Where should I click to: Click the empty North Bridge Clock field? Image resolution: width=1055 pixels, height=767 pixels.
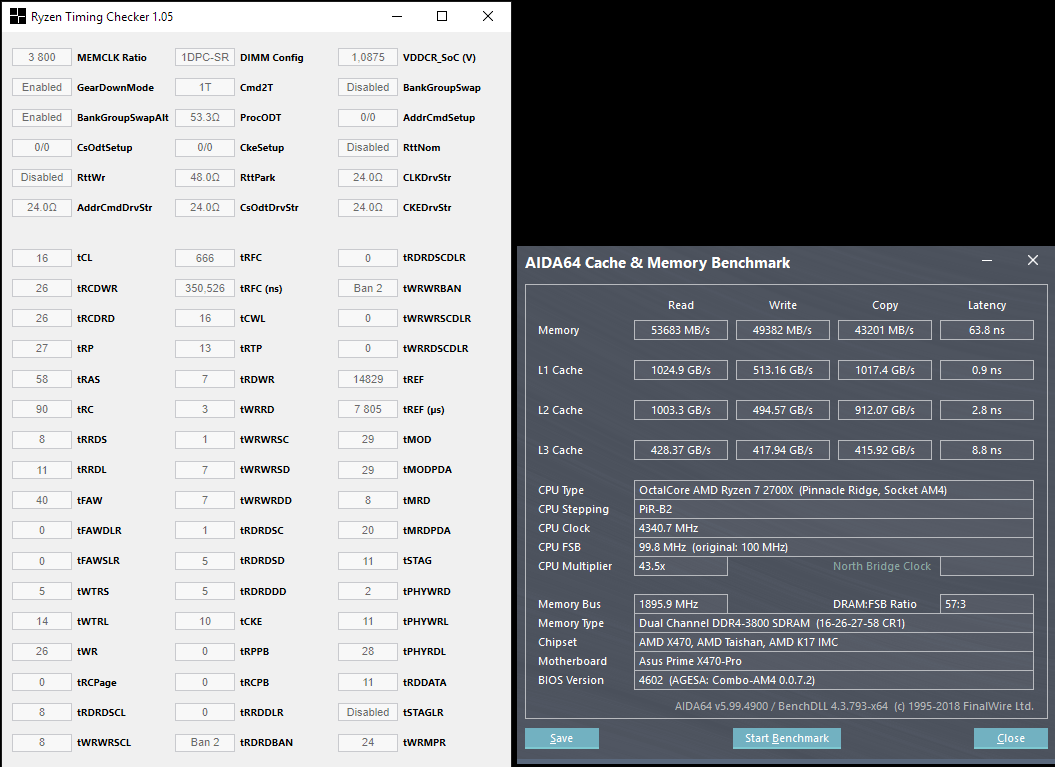pyautogui.click(x=986, y=566)
